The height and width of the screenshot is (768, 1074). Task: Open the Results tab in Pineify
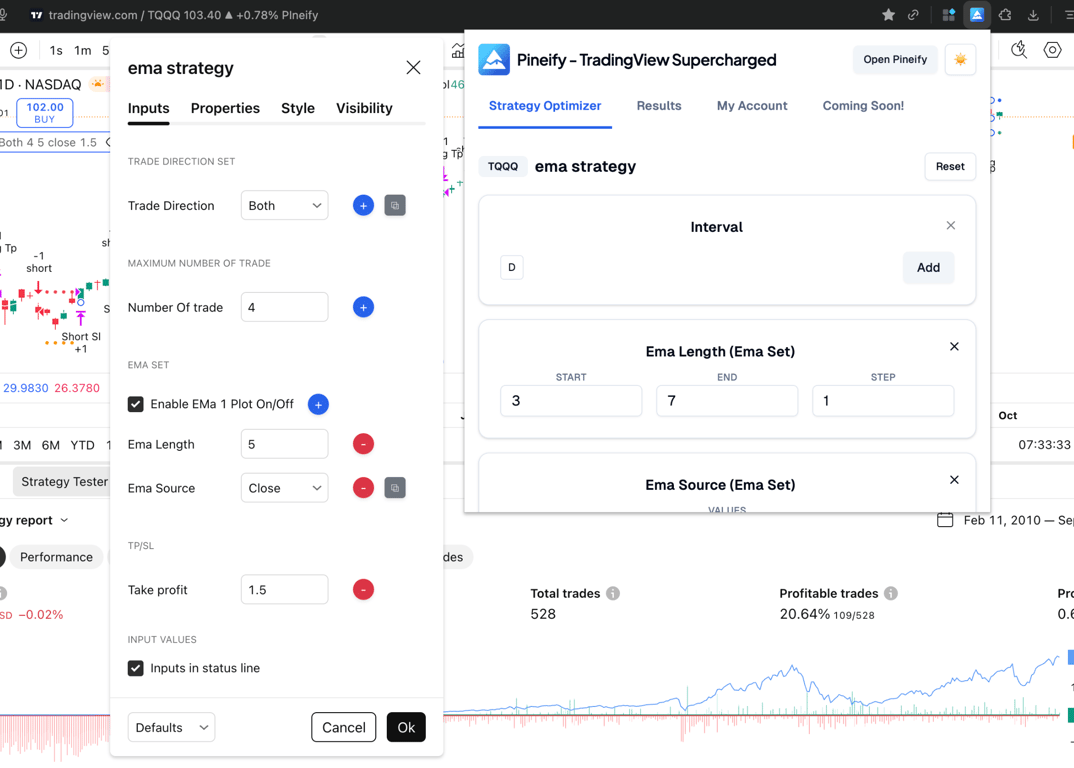pyautogui.click(x=659, y=106)
